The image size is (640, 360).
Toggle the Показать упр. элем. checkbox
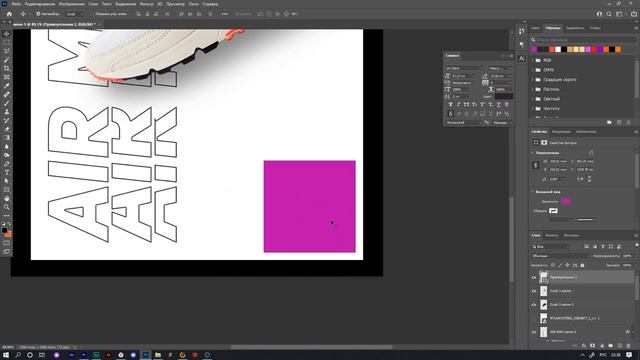click(x=92, y=14)
